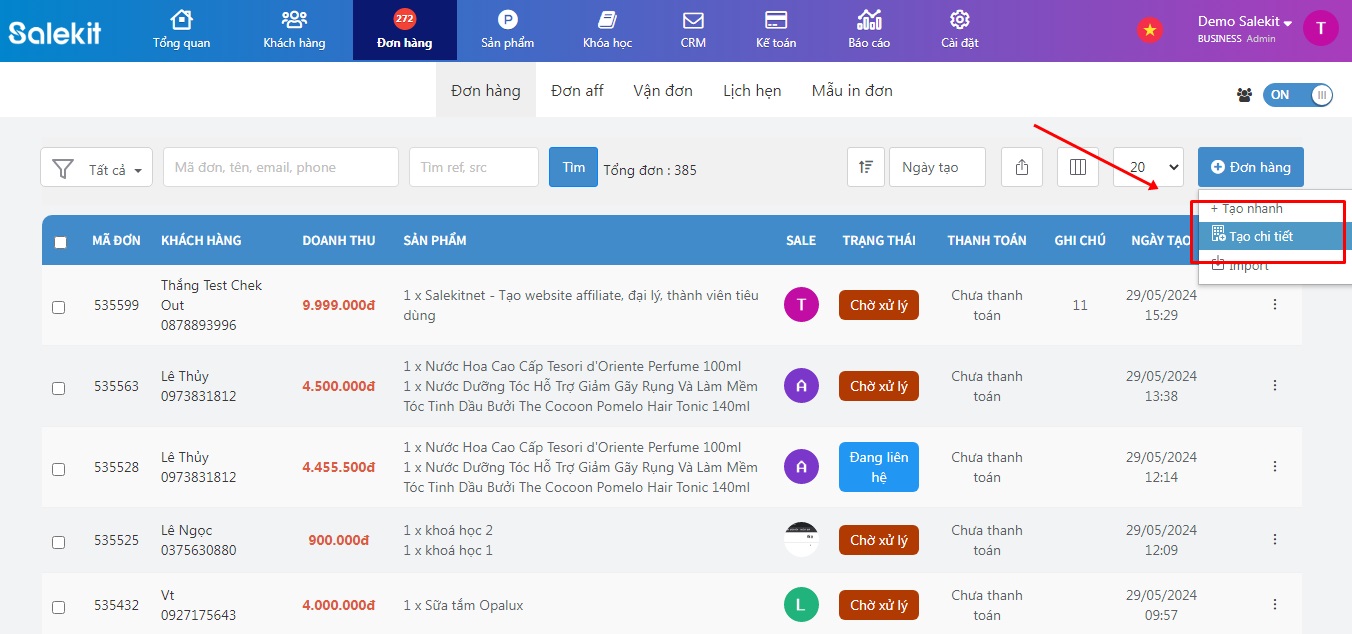
Task: Choose Tạo chi tiết from menu
Action: (1260, 236)
